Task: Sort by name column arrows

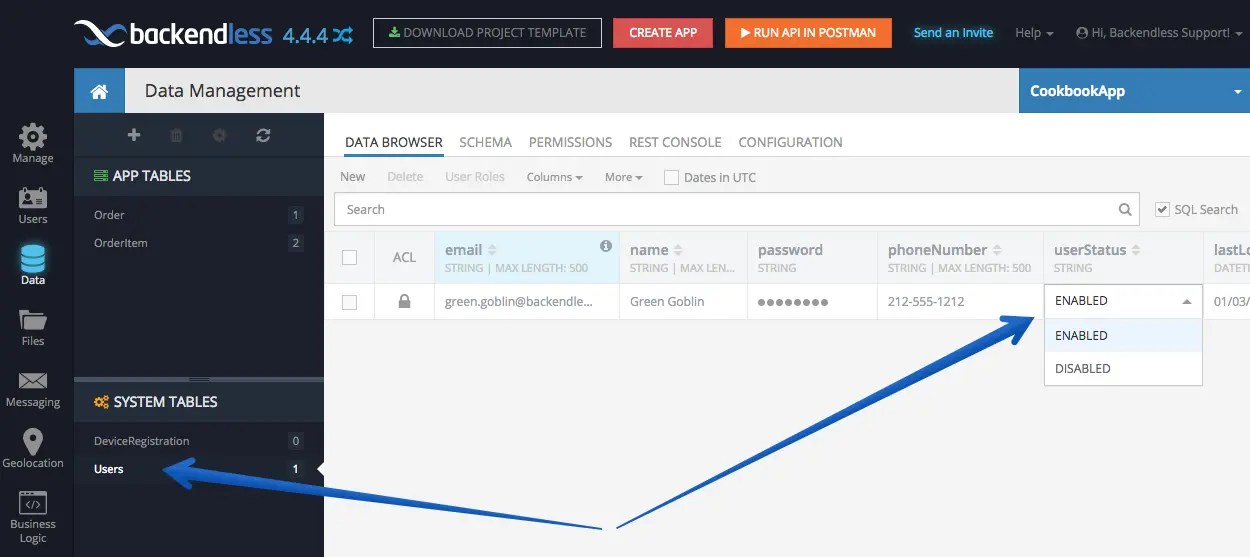Action: pyautogui.click(x=678, y=250)
